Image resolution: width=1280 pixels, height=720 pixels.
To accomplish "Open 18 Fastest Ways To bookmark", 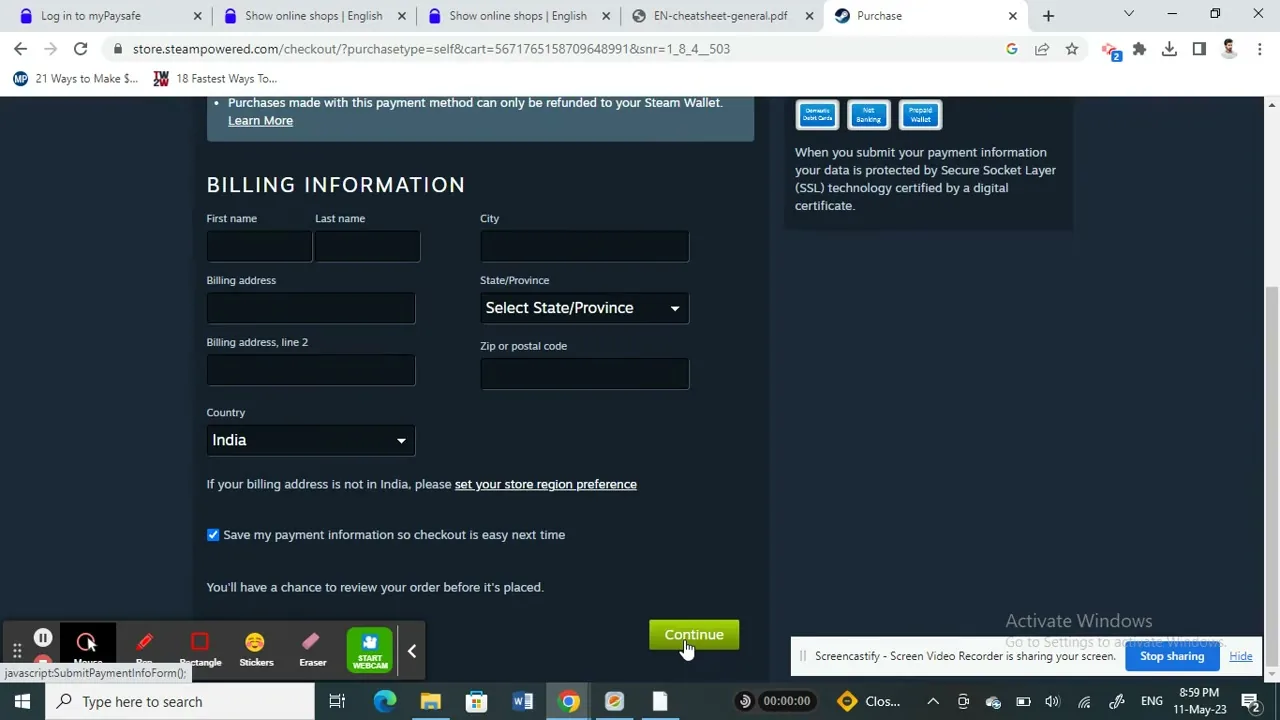I will click(215, 78).
